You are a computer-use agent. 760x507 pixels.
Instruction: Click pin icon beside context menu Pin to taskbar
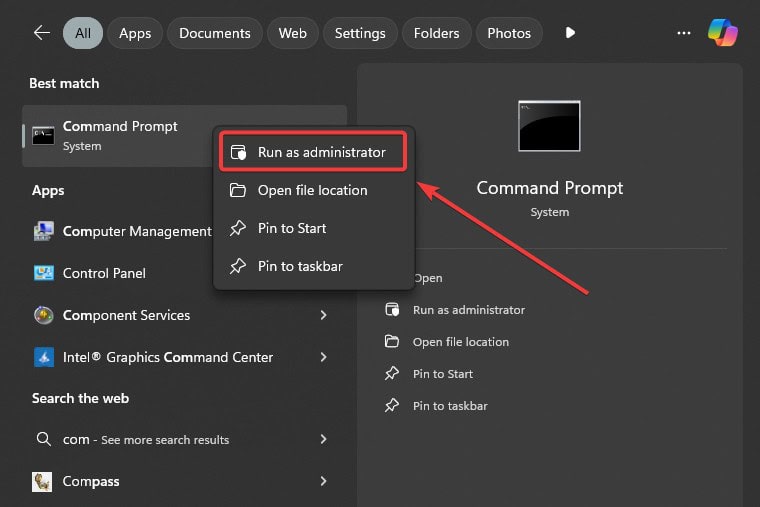238,266
